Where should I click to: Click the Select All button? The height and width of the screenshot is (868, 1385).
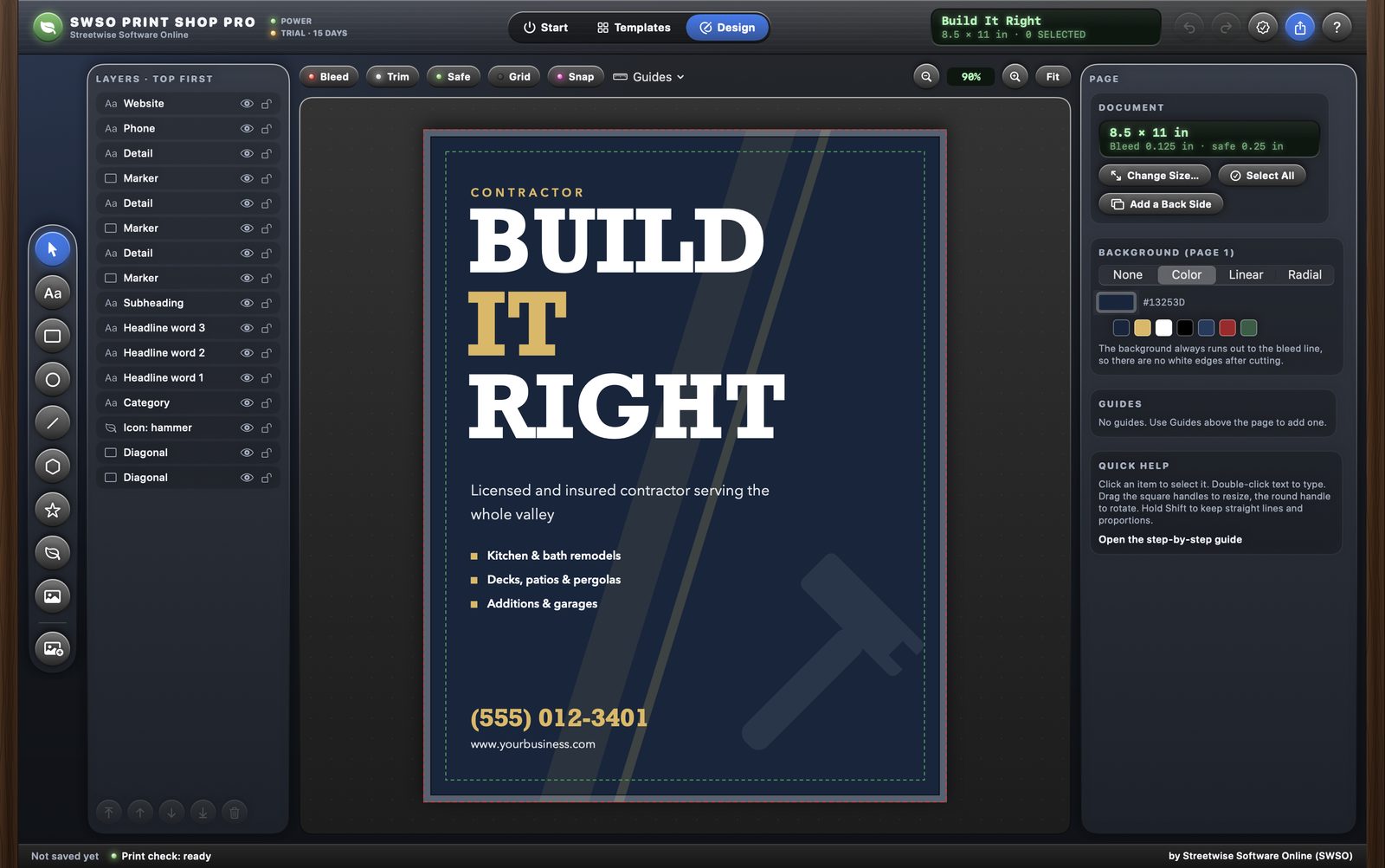tap(1262, 175)
